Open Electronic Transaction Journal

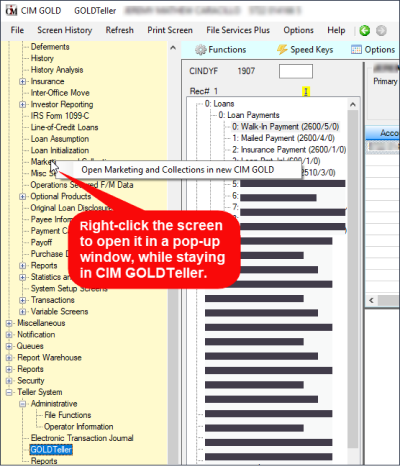[x=82, y=438]
